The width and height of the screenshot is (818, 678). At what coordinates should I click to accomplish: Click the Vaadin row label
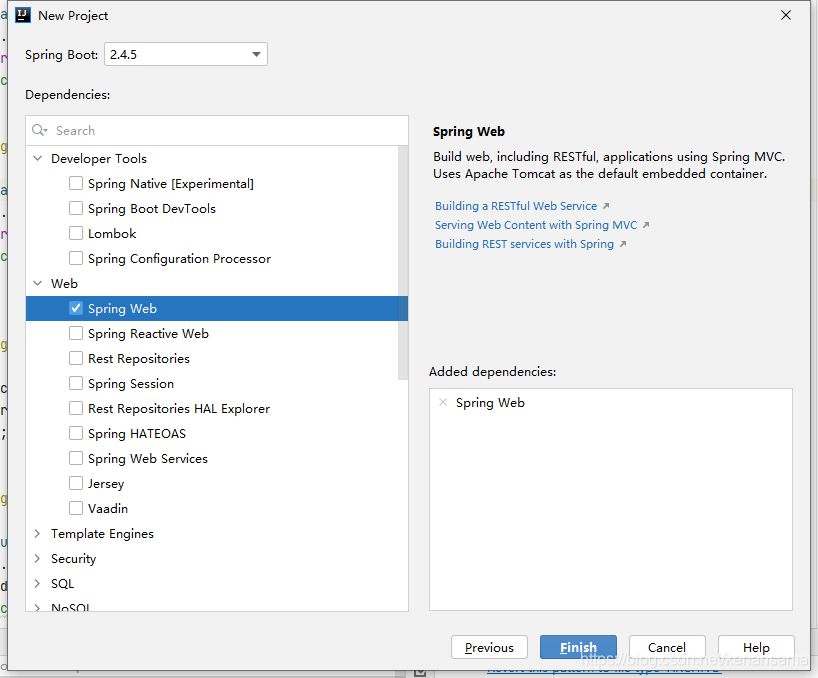coord(108,508)
